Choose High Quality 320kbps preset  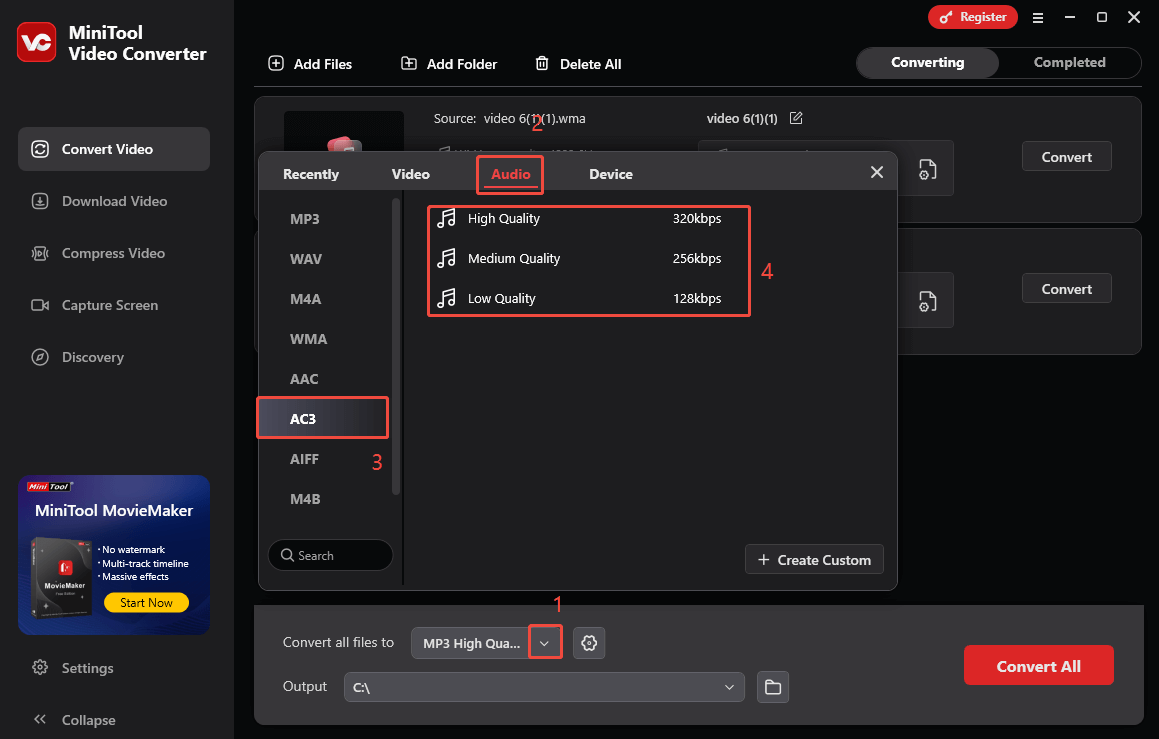(x=588, y=219)
